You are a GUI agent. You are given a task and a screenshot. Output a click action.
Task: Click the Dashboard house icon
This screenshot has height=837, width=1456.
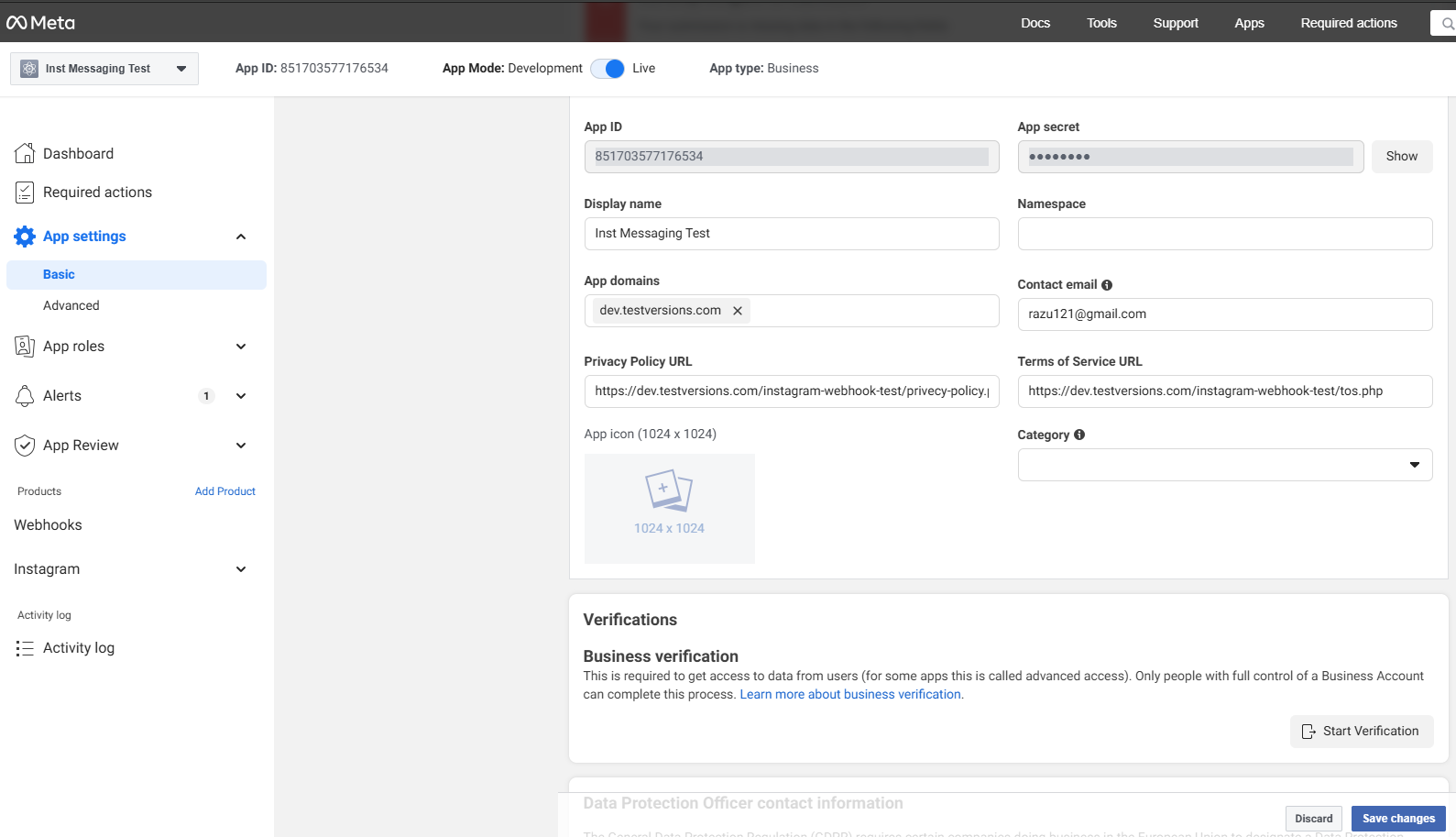tap(25, 153)
